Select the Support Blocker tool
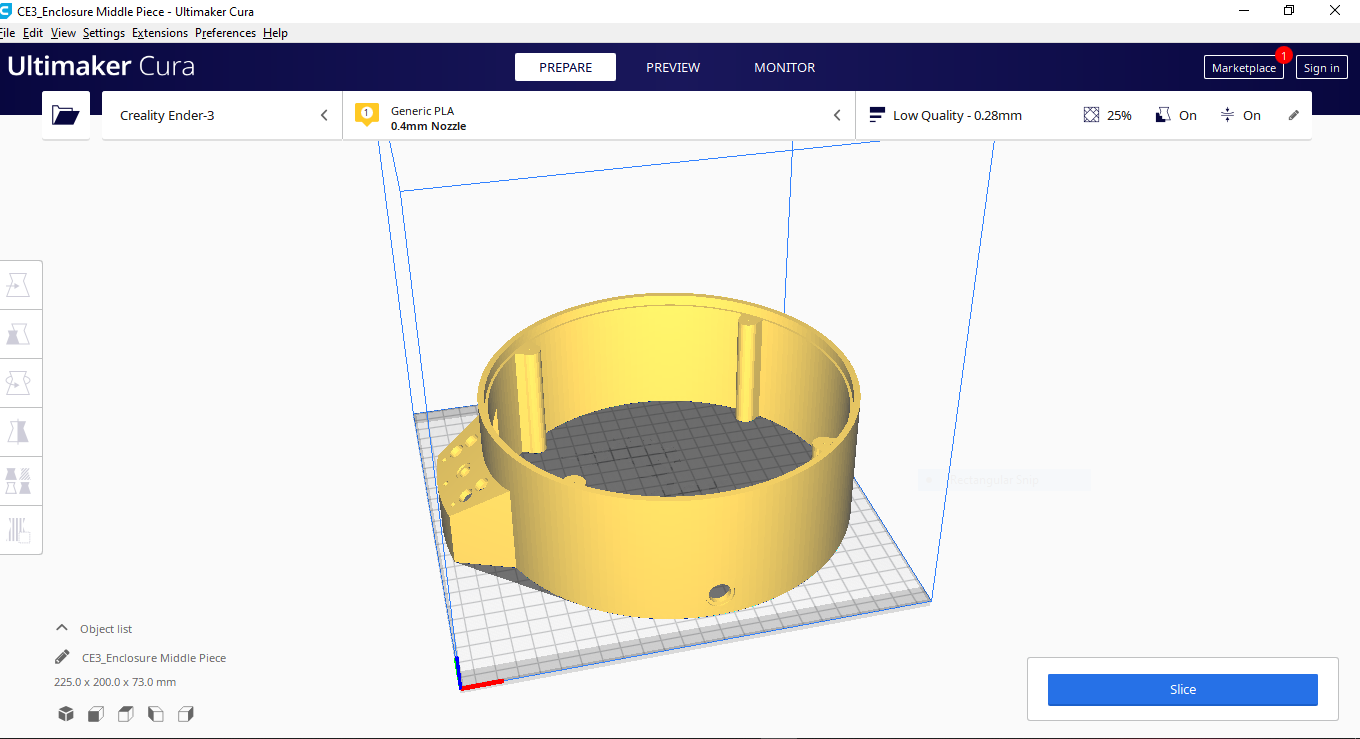The width and height of the screenshot is (1360, 739). 19,530
